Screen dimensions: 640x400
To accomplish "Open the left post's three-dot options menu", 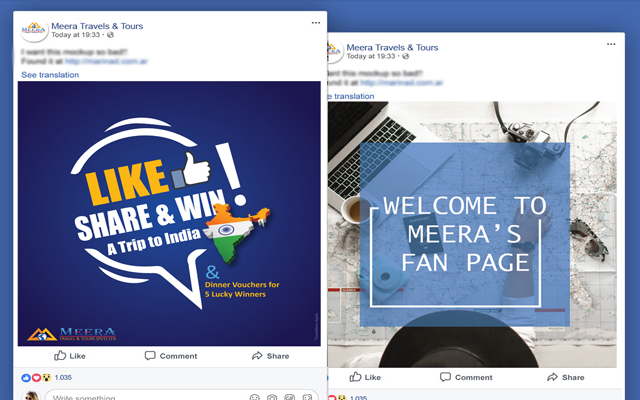I will [x=316, y=23].
